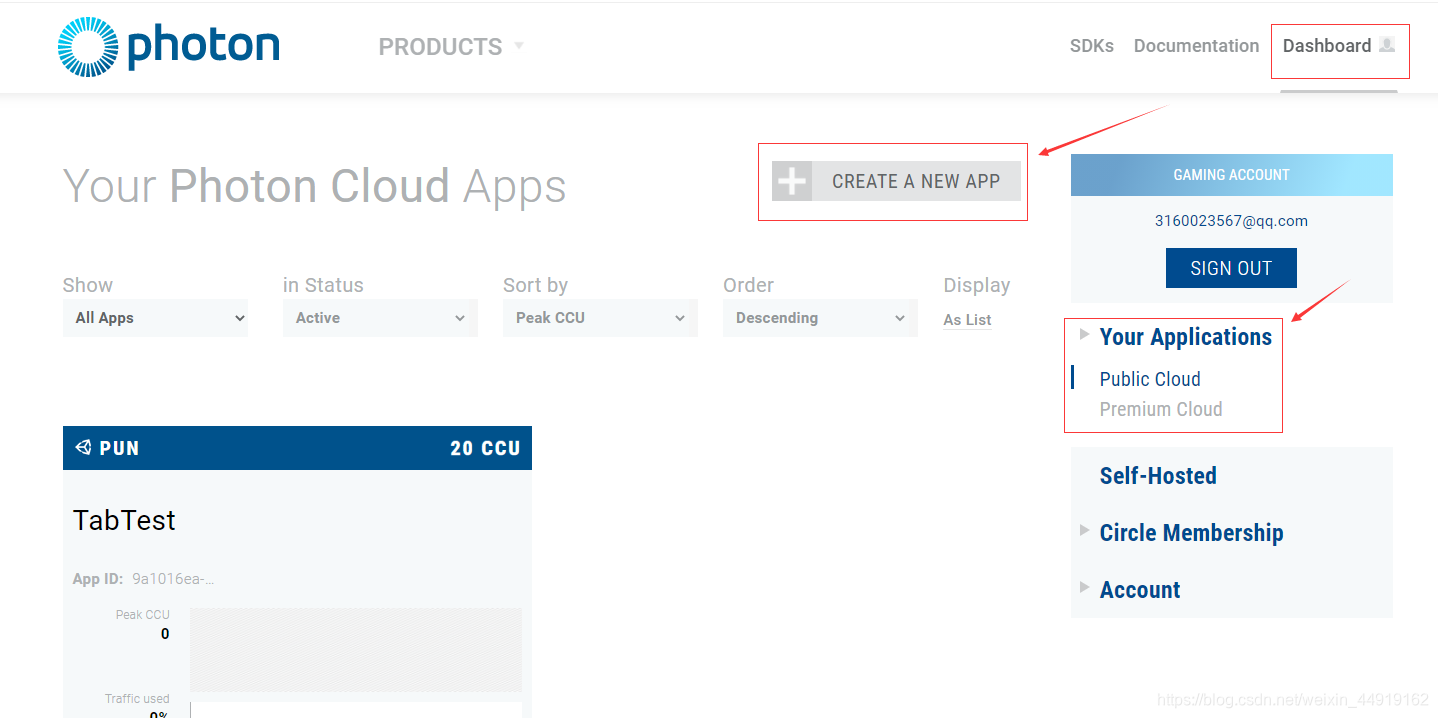Open the PRODUCTS dropdown menu
Viewport: 1438px width, 718px height.
click(x=451, y=47)
